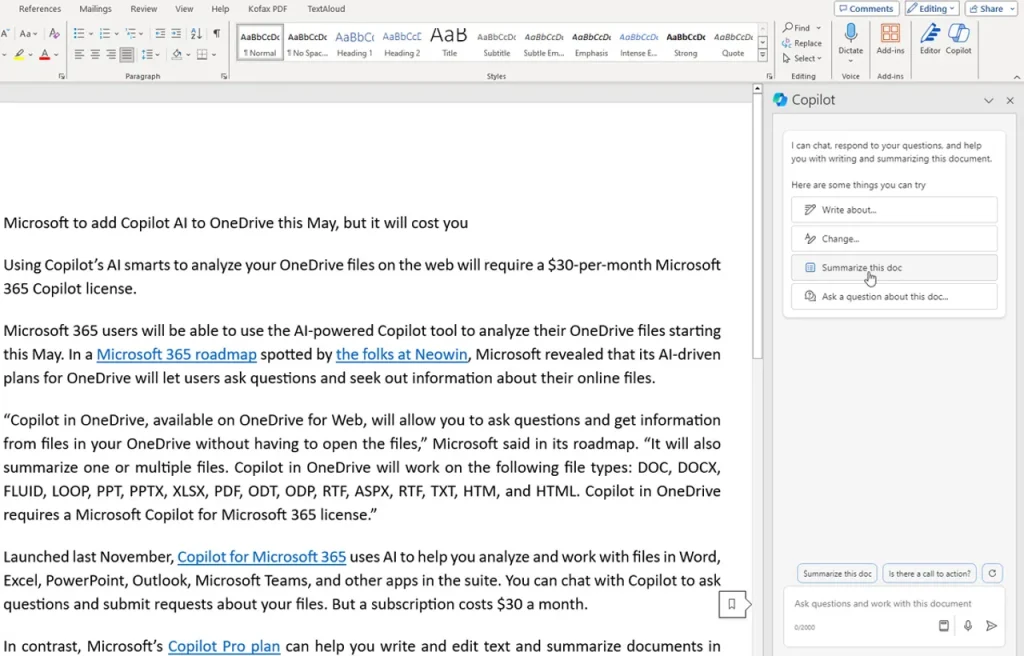1024x656 pixels.
Task: Click the Copilot chat microphone icon
Action: click(x=968, y=626)
